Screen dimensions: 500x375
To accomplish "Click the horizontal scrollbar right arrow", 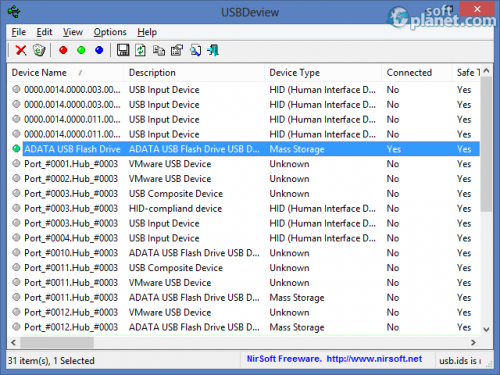I will coord(473,342).
